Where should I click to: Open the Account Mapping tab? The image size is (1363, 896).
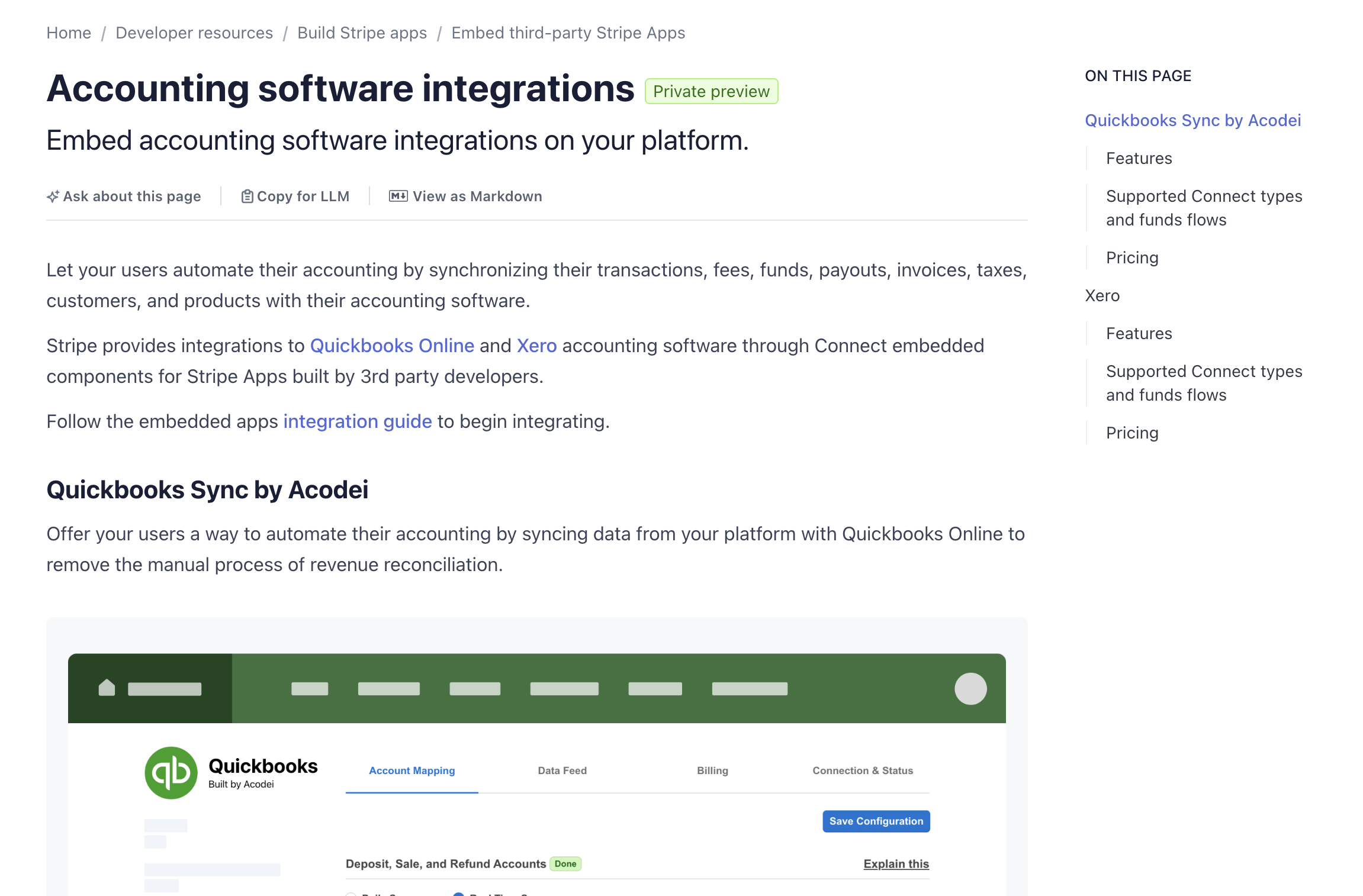pyautogui.click(x=412, y=771)
